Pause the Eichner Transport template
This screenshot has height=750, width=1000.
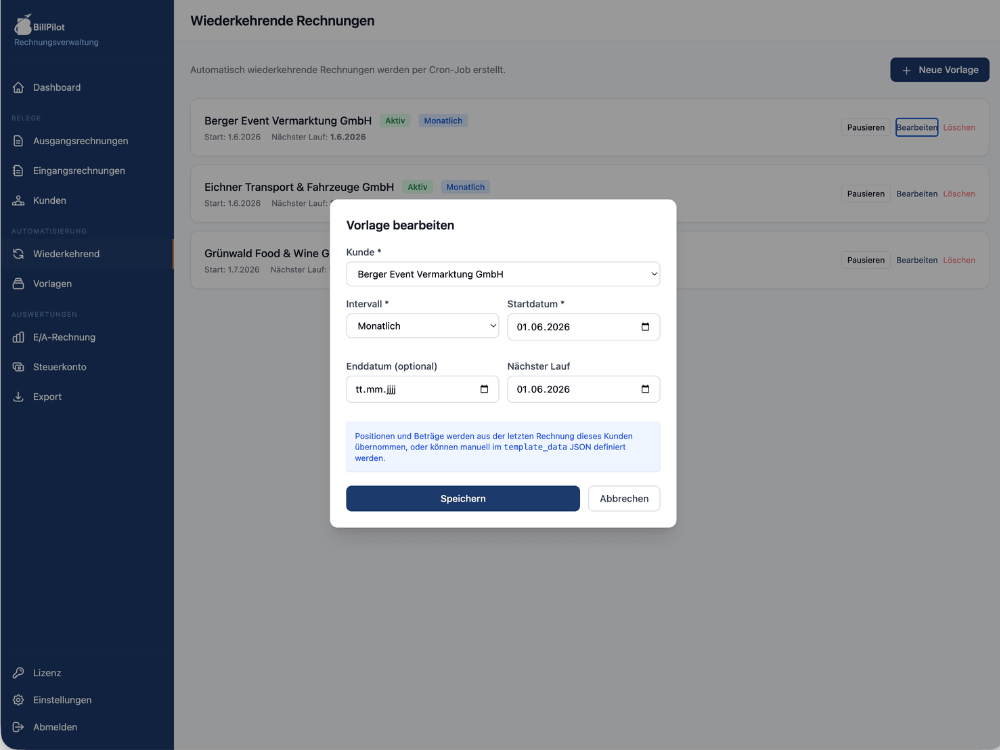(x=865, y=194)
